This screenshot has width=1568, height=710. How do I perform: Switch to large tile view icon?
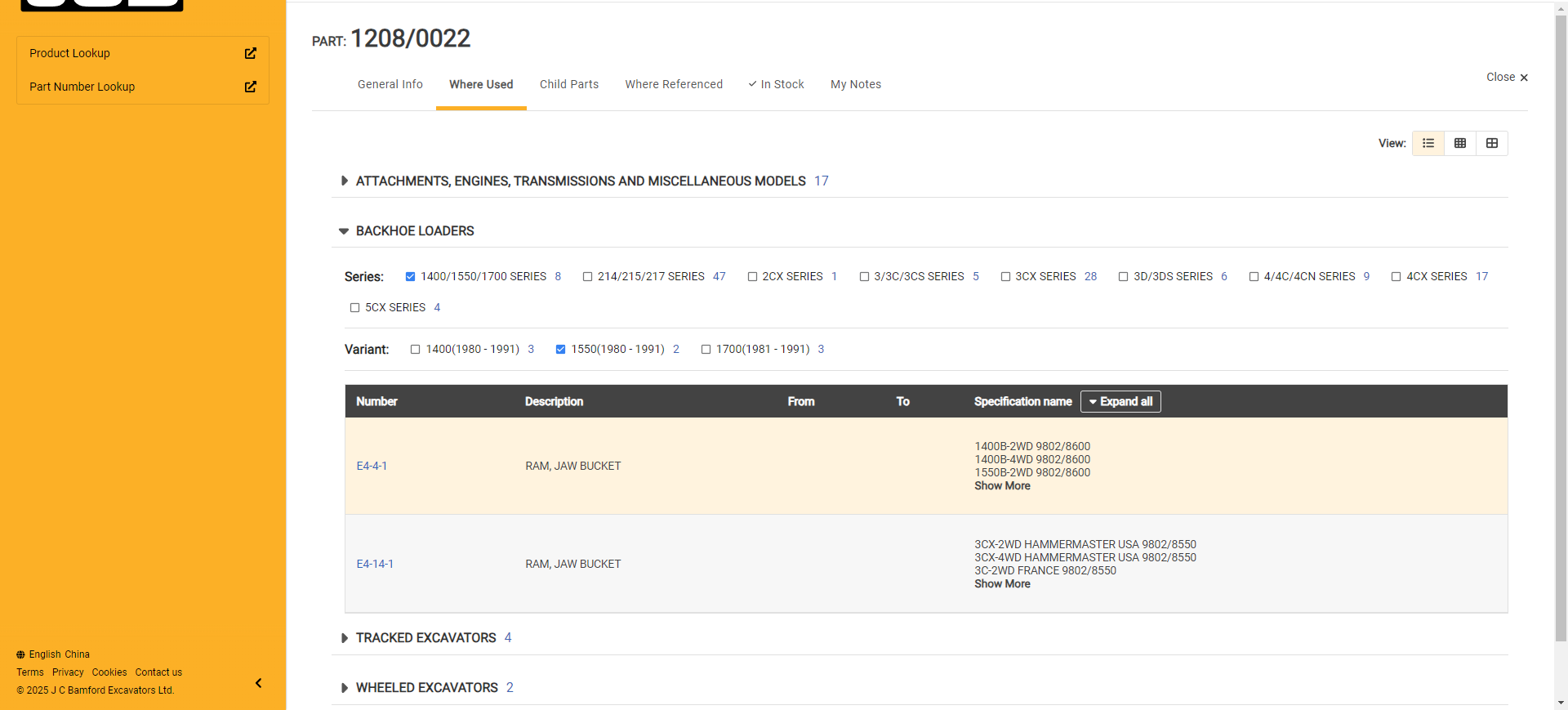1491,143
